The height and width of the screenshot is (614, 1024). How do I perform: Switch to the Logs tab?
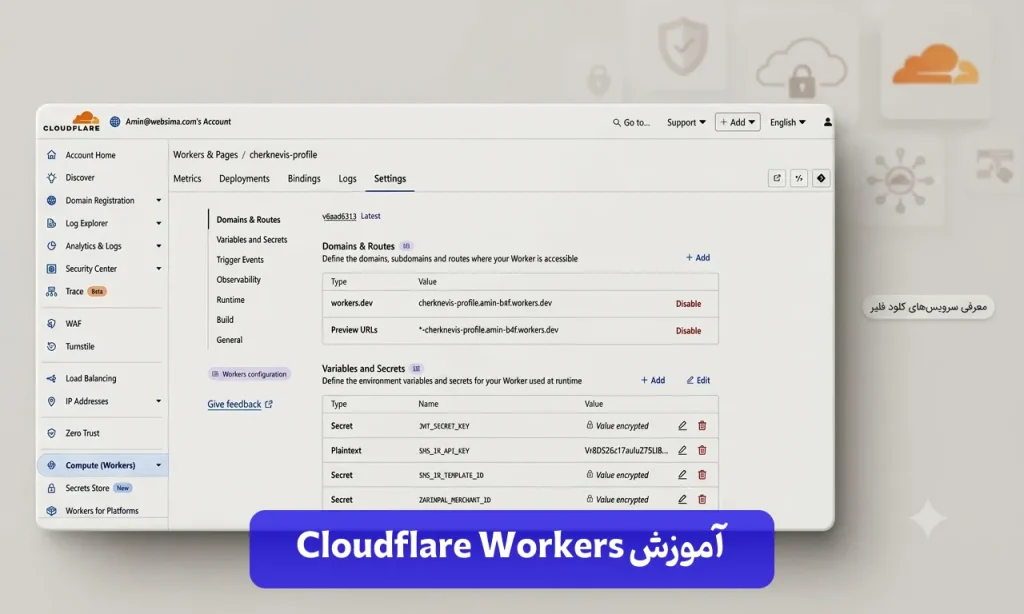pyautogui.click(x=347, y=178)
